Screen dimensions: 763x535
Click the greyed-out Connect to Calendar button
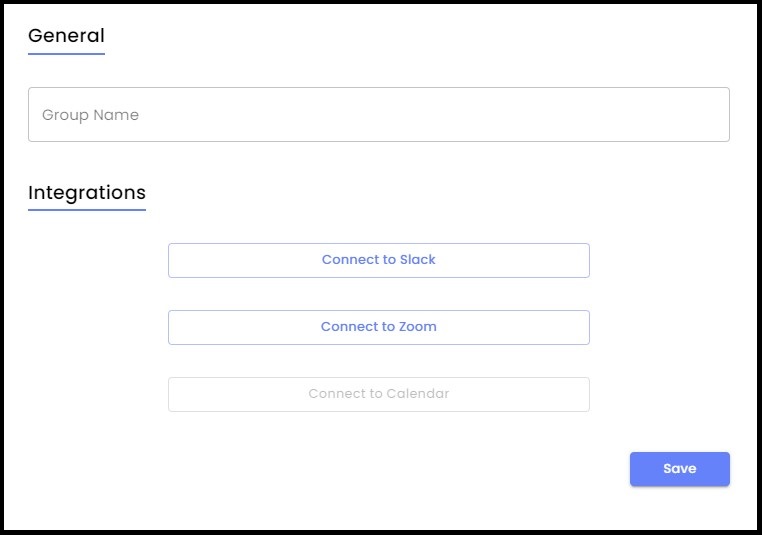point(379,394)
